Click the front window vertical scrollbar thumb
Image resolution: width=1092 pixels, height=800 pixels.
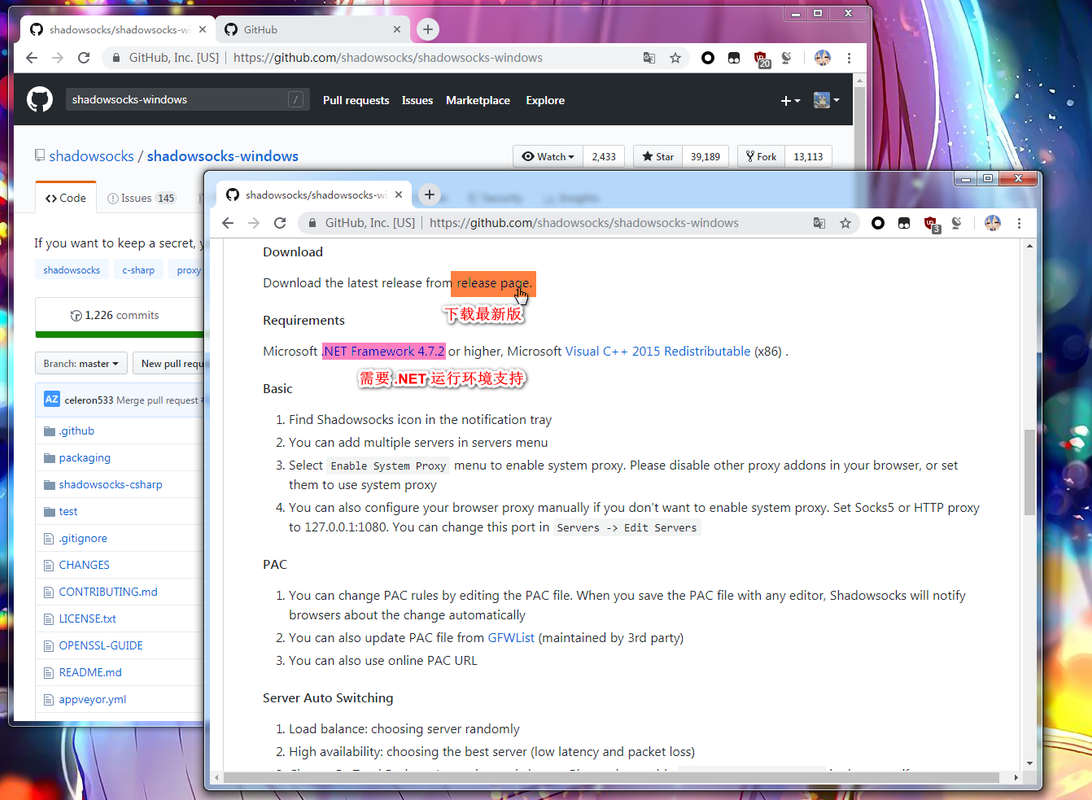pyautogui.click(x=1029, y=472)
